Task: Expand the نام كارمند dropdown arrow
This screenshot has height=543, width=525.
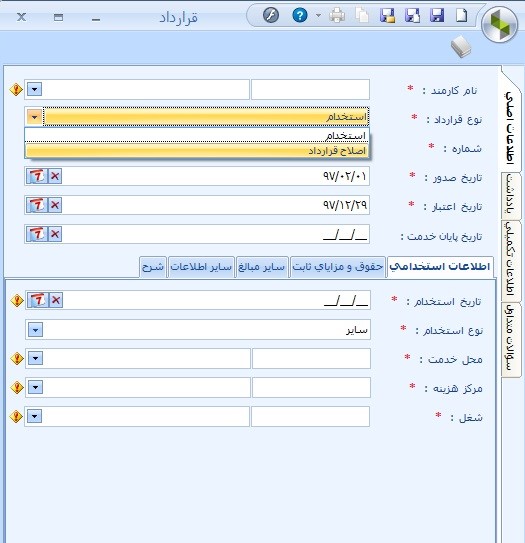Action: 34,89
